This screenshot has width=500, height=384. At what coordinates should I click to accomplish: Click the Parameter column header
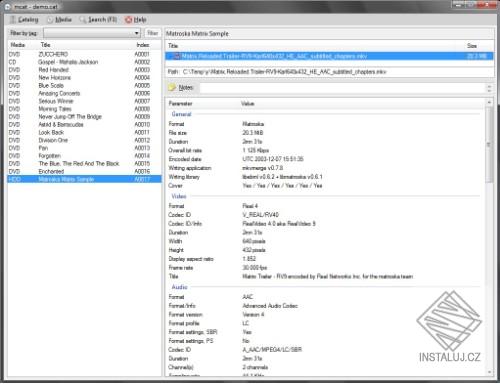[x=180, y=104]
